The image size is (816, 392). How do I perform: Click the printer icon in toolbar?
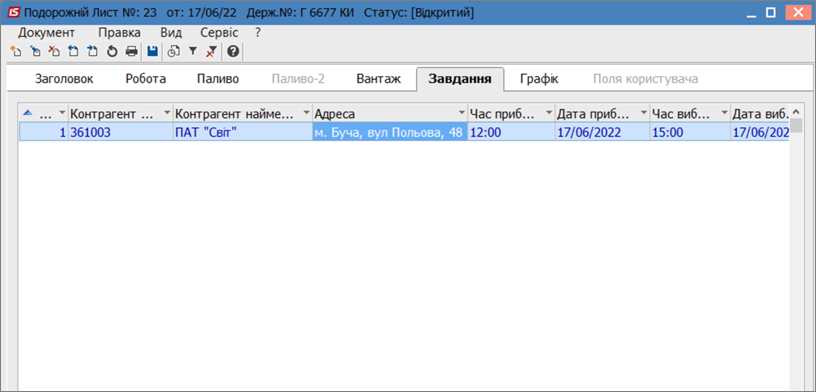tap(132, 51)
